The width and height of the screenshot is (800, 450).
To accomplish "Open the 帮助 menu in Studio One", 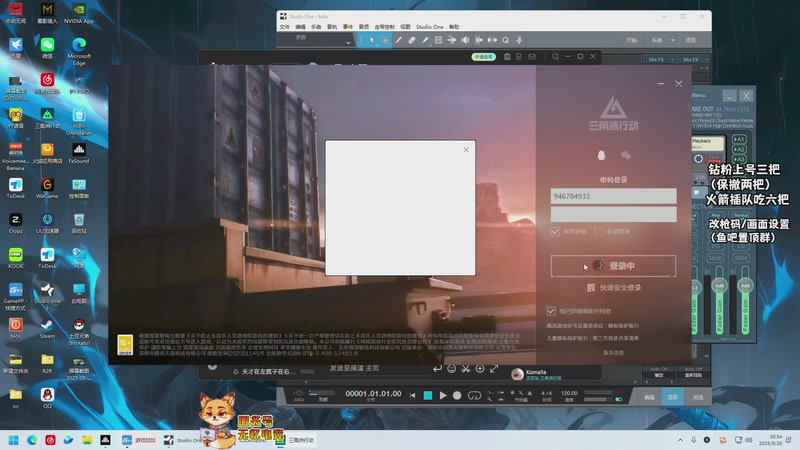I will click(x=454, y=27).
